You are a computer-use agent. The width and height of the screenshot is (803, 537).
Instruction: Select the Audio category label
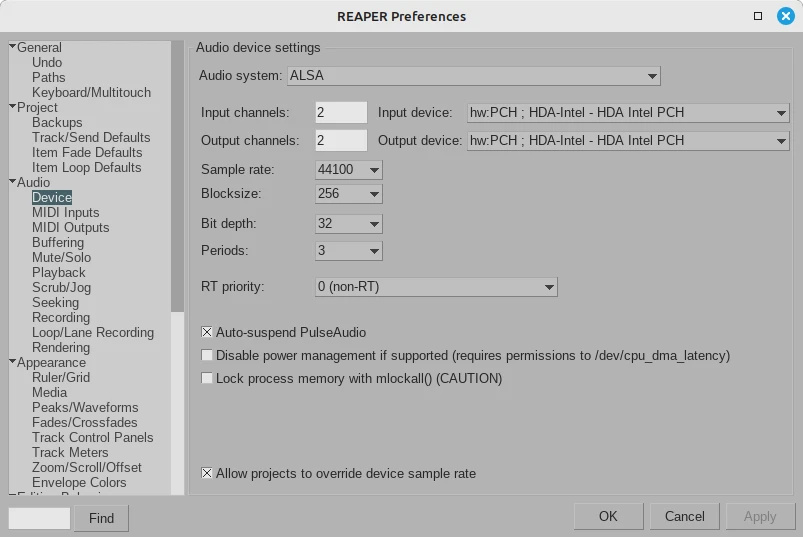pyautogui.click(x=33, y=182)
